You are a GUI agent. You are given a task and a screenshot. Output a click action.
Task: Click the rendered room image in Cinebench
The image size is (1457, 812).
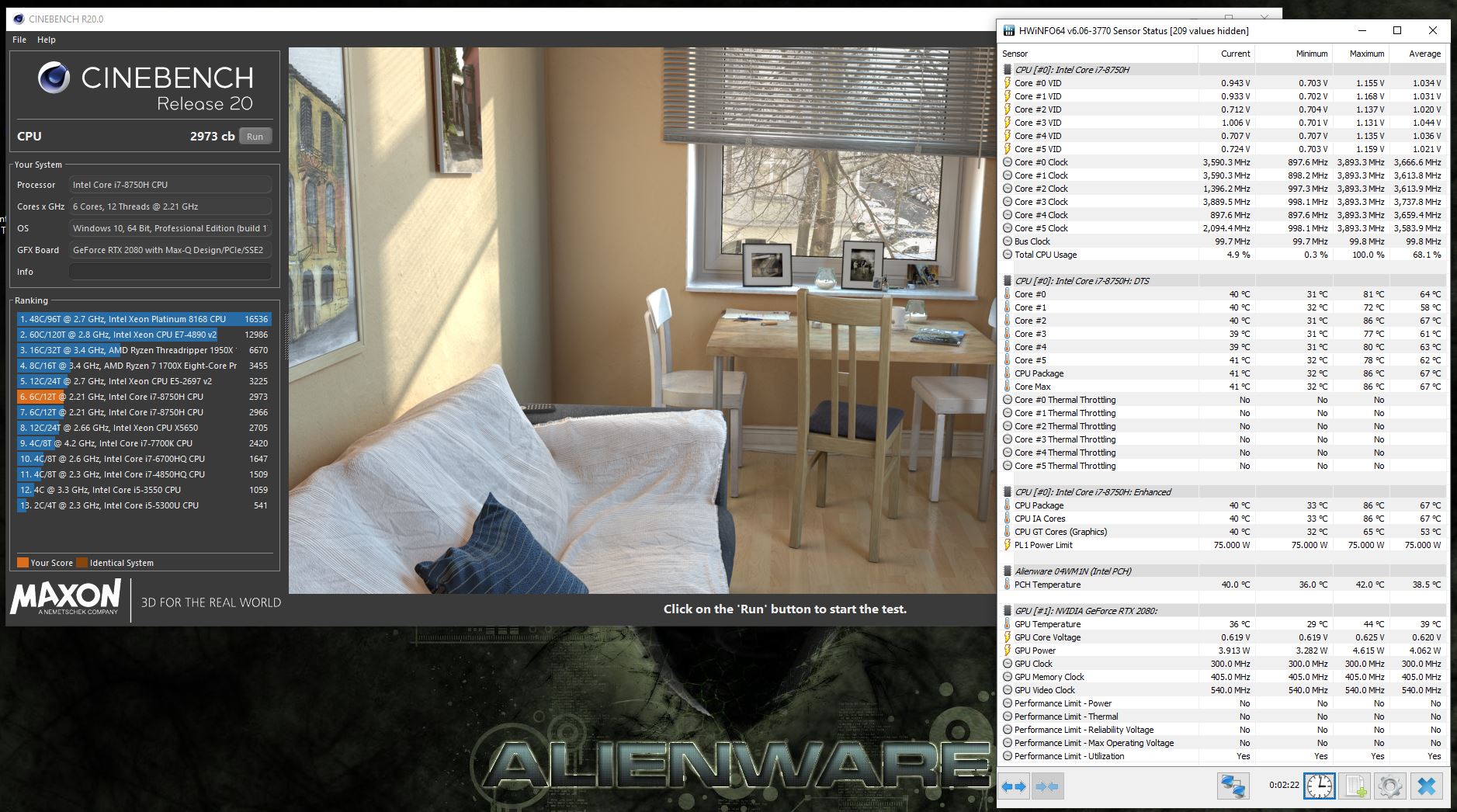(640, 321)
